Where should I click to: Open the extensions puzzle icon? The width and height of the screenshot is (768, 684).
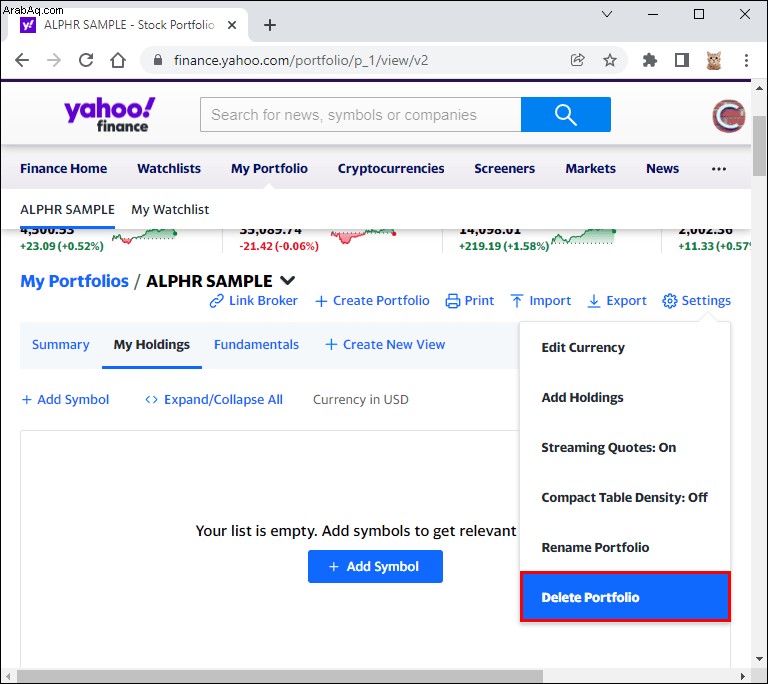pyautogui.click(x=649, y=60)
